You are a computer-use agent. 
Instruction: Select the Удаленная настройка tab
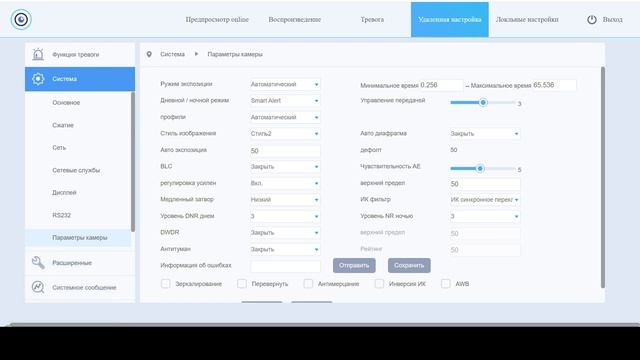pos(449,19)
